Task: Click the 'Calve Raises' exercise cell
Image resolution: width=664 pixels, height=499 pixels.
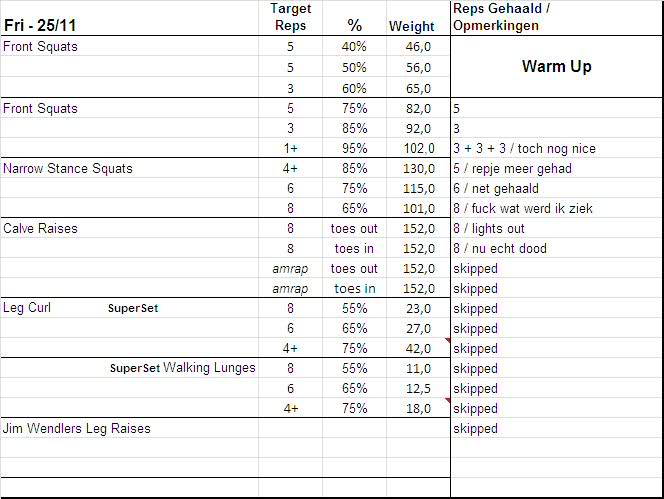Action: (41, 228)
